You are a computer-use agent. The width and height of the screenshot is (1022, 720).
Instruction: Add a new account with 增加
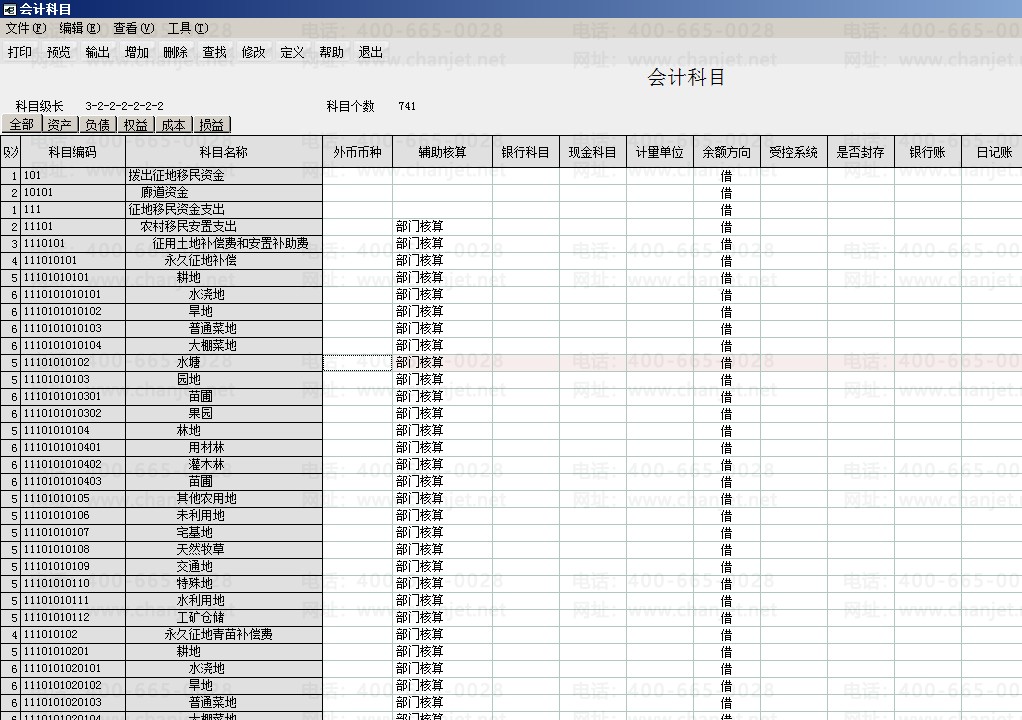137,52
